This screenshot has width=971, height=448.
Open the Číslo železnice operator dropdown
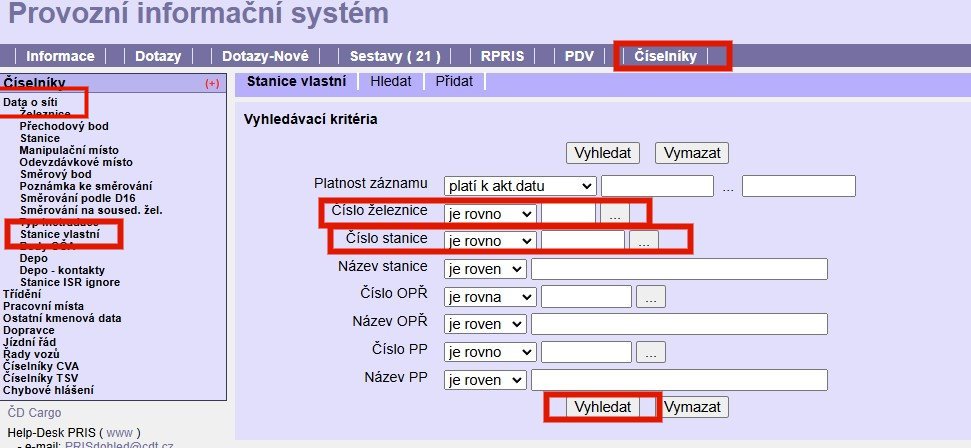(490, 213)
